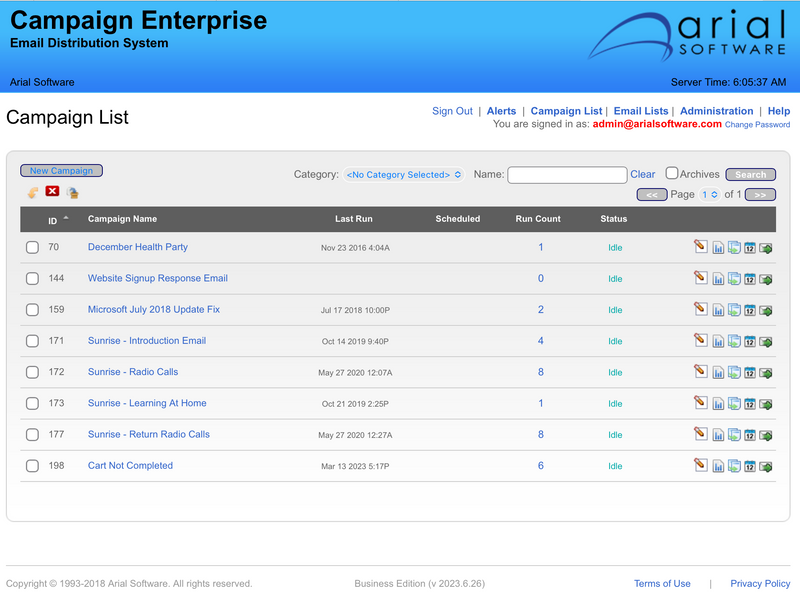Screen dimensions: 800x600
Task: Sort by the Campaign Name column header
Action: pos(122,219)
